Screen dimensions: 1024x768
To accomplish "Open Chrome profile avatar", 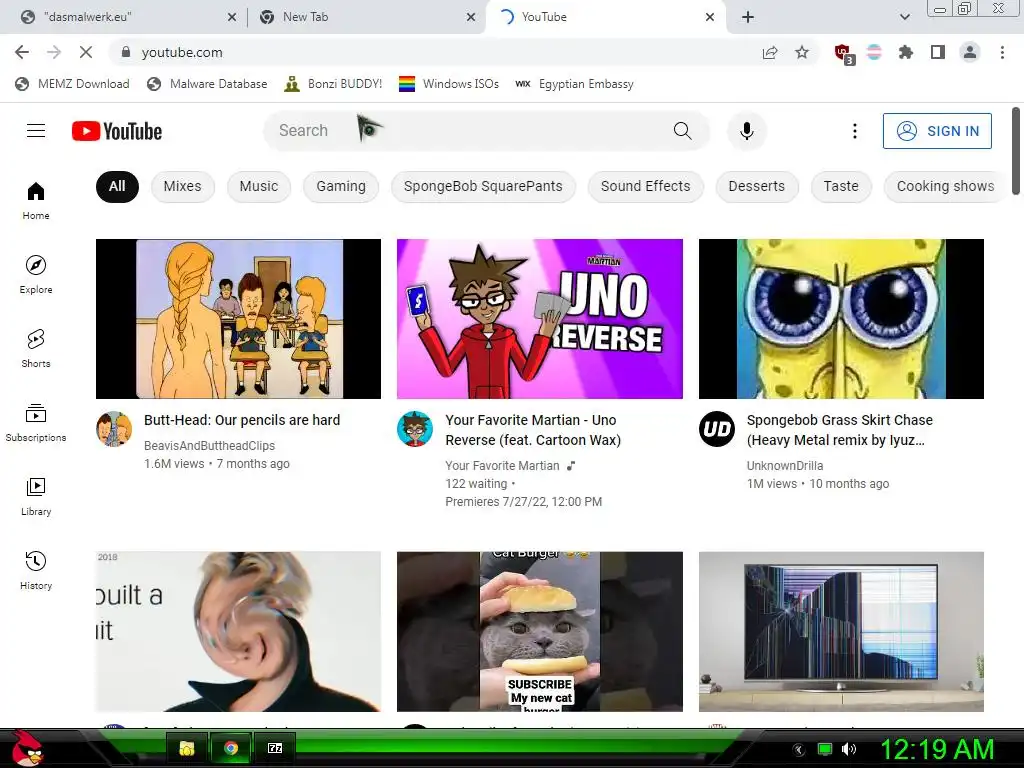I will pyautogui.click(x=970, y=52).
